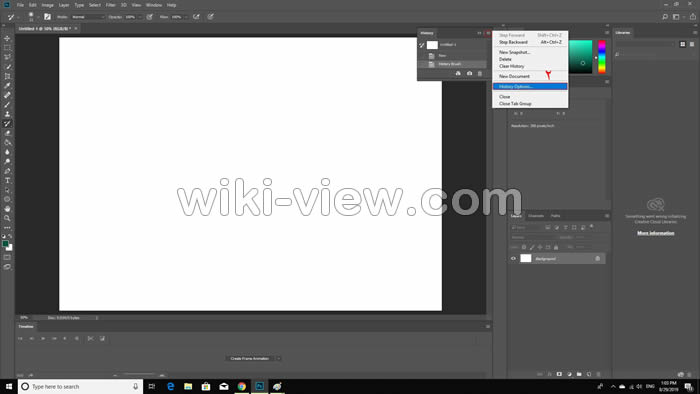Screen dimensions: 700x394
Task: Toggle pressure for size icon
Action: (x=211, y=17)
